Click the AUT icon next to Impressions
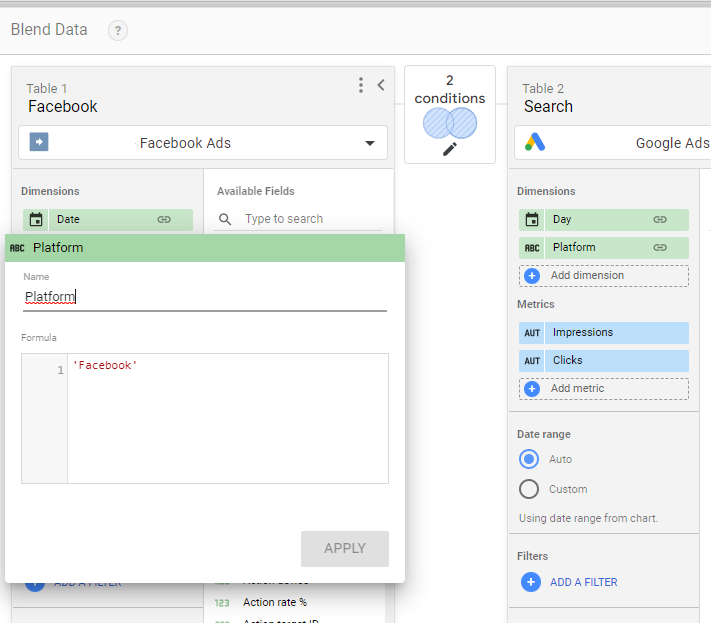 532,333
